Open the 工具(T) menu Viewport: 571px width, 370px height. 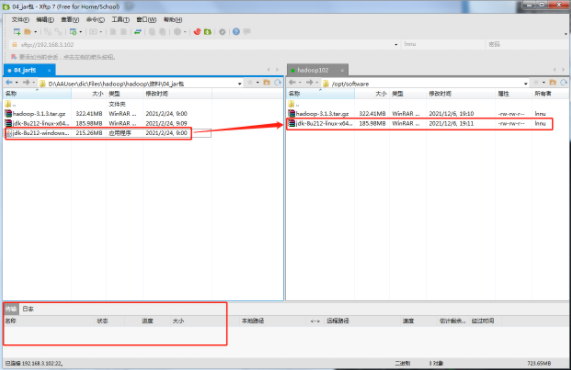[x=120, y=19]
